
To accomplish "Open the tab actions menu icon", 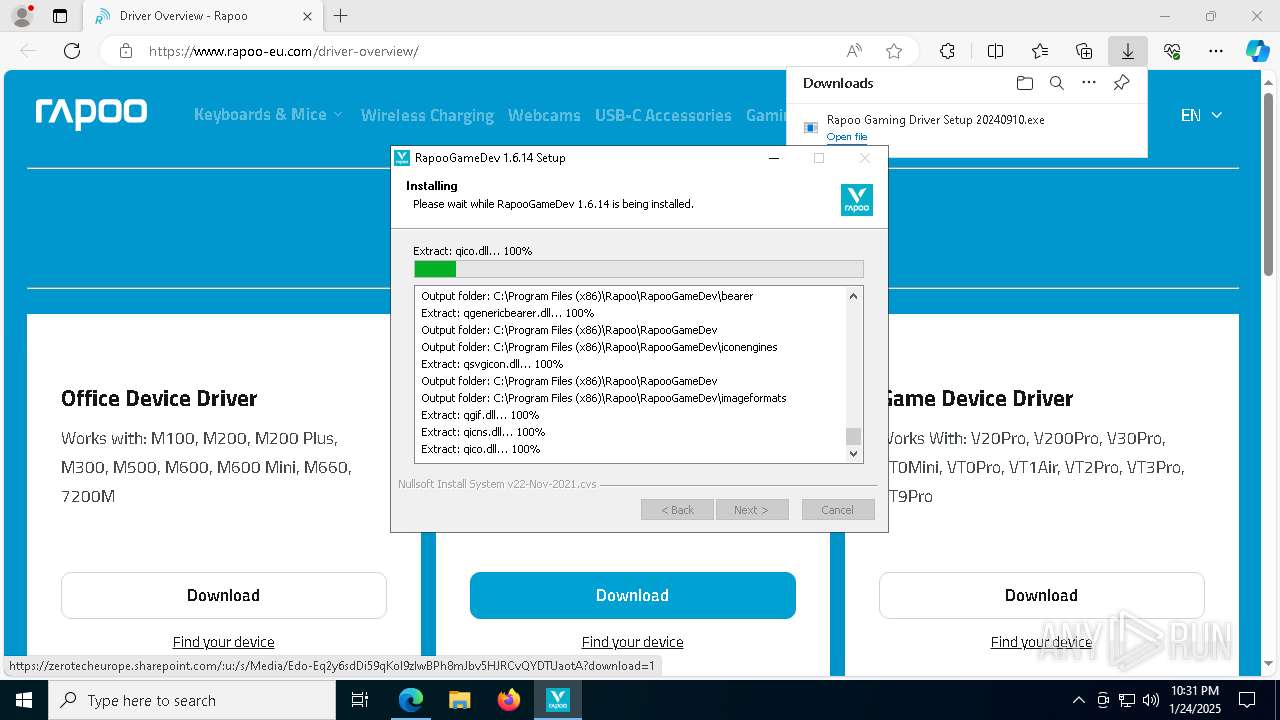I will (60, 16).
